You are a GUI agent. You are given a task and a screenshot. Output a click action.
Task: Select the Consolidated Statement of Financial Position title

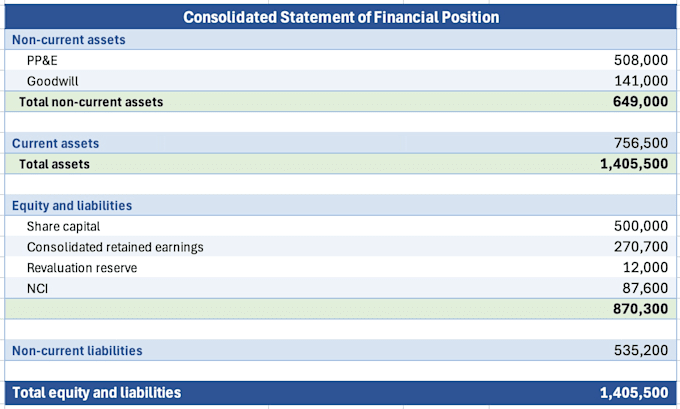pyautogui.click(x=341, y=17)
